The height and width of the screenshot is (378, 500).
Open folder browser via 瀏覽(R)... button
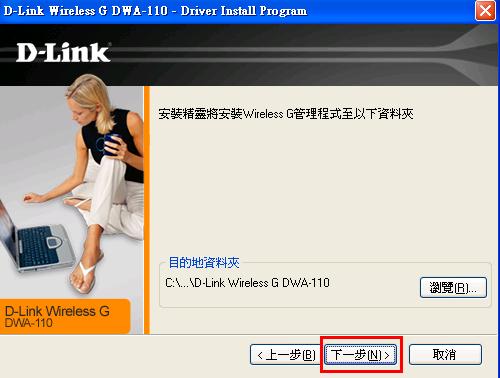coord(453,287)
